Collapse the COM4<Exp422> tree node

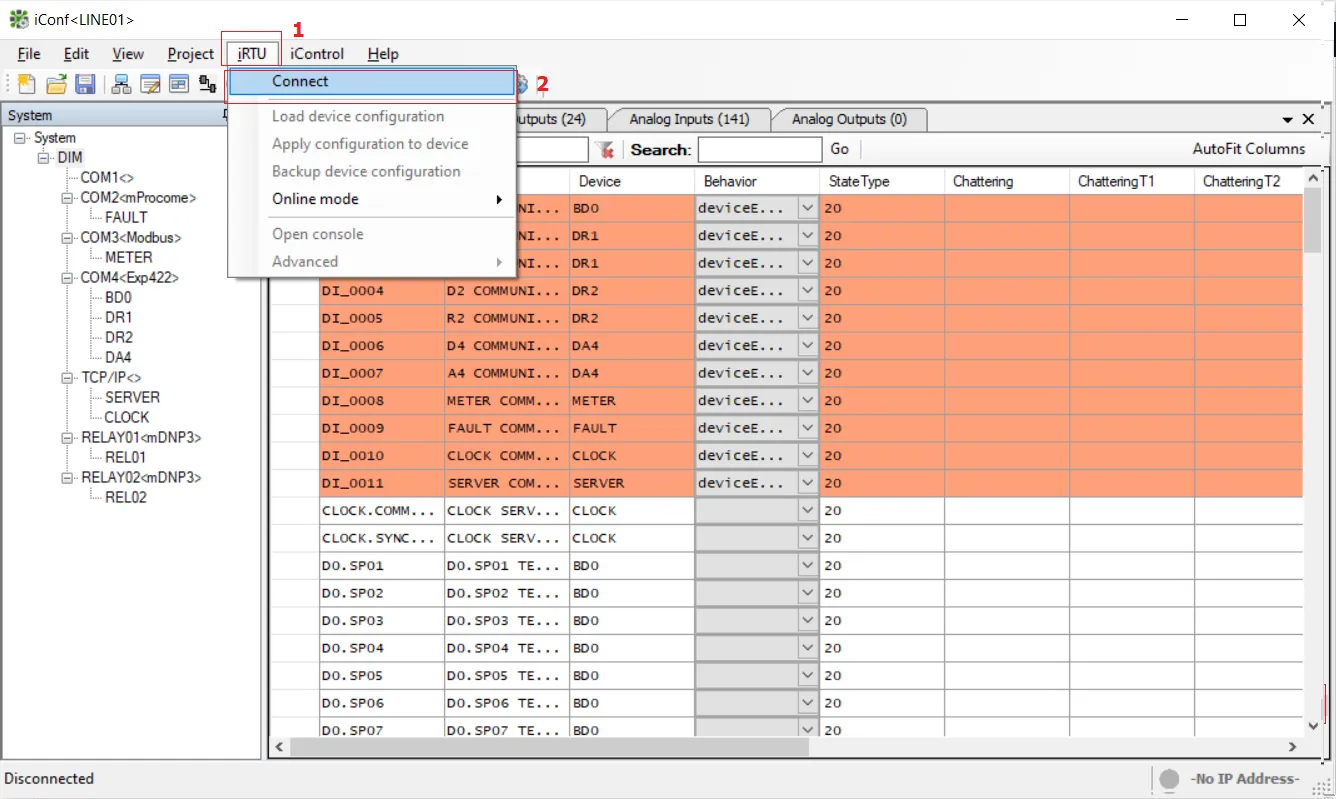pos(67,278)
